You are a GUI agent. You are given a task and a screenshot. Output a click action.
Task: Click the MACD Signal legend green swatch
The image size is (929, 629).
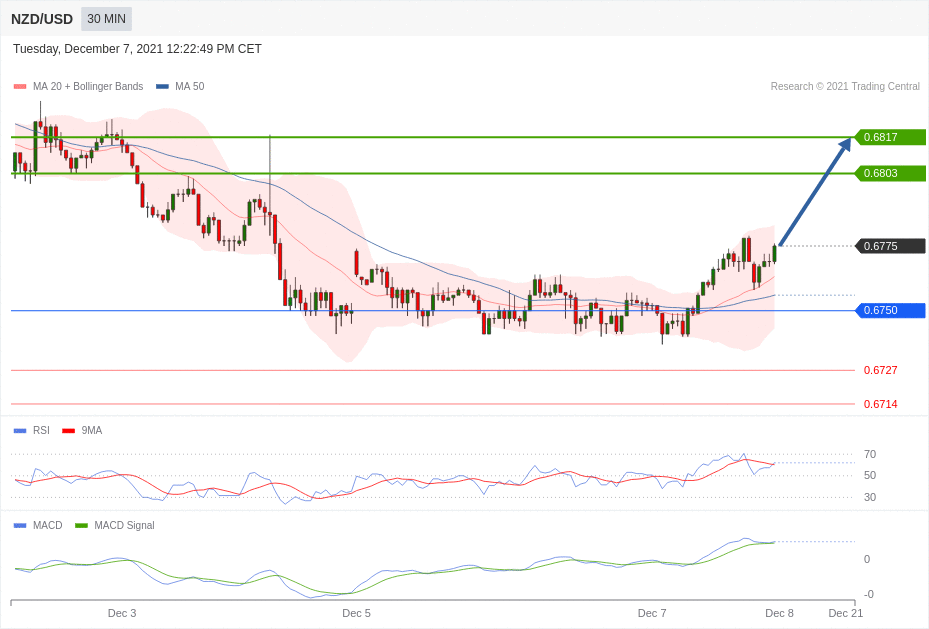click(82, 525)
